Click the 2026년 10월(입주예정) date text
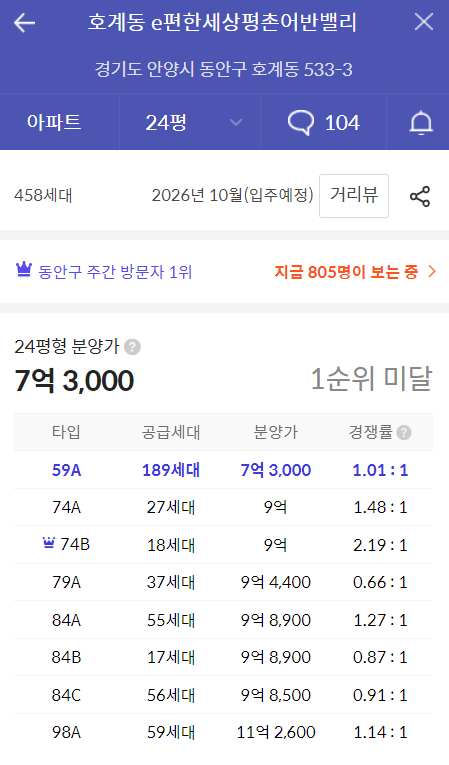Viewport: 449px width, 765px height. (232, 195)
